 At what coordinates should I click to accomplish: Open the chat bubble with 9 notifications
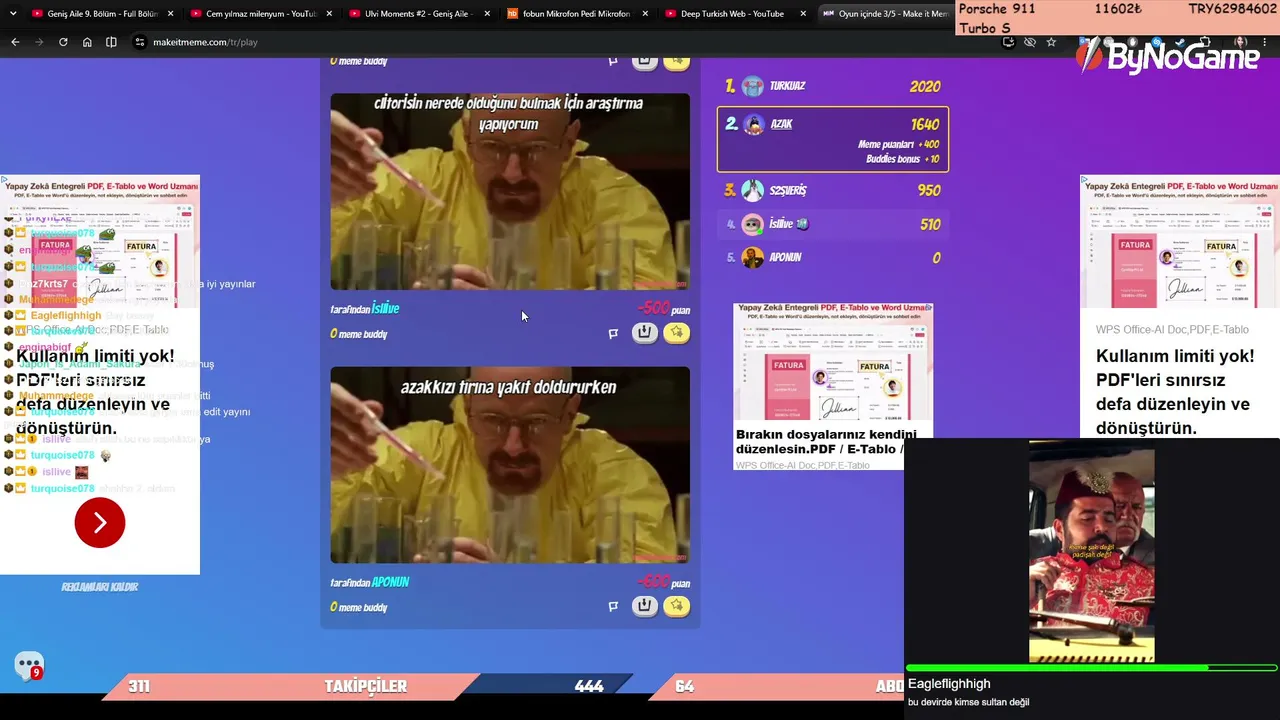click(29, 666)
